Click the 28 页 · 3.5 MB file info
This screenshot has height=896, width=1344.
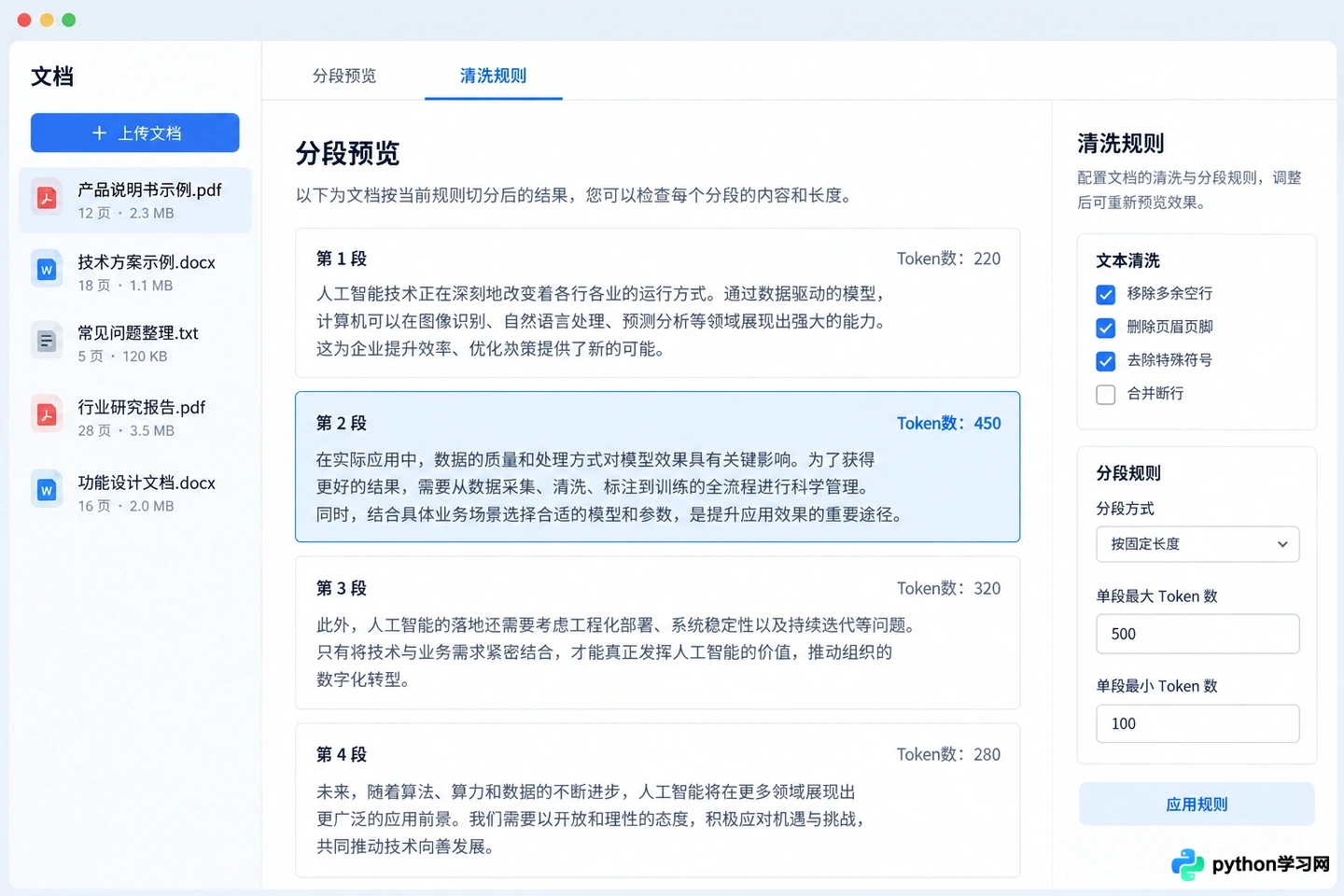click(x=126, y=430)
